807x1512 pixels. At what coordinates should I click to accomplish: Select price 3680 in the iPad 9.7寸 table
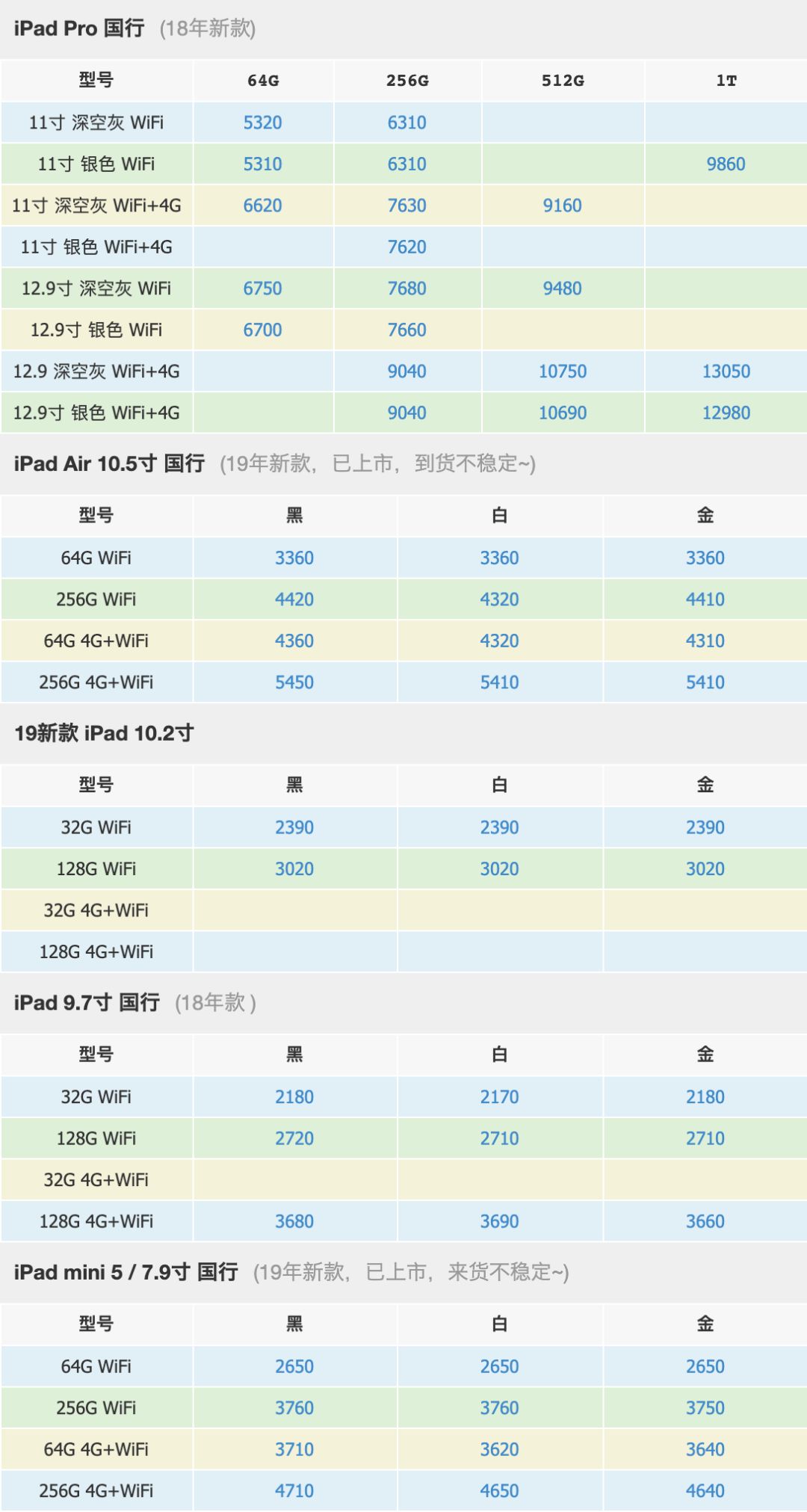point(294,1222)
